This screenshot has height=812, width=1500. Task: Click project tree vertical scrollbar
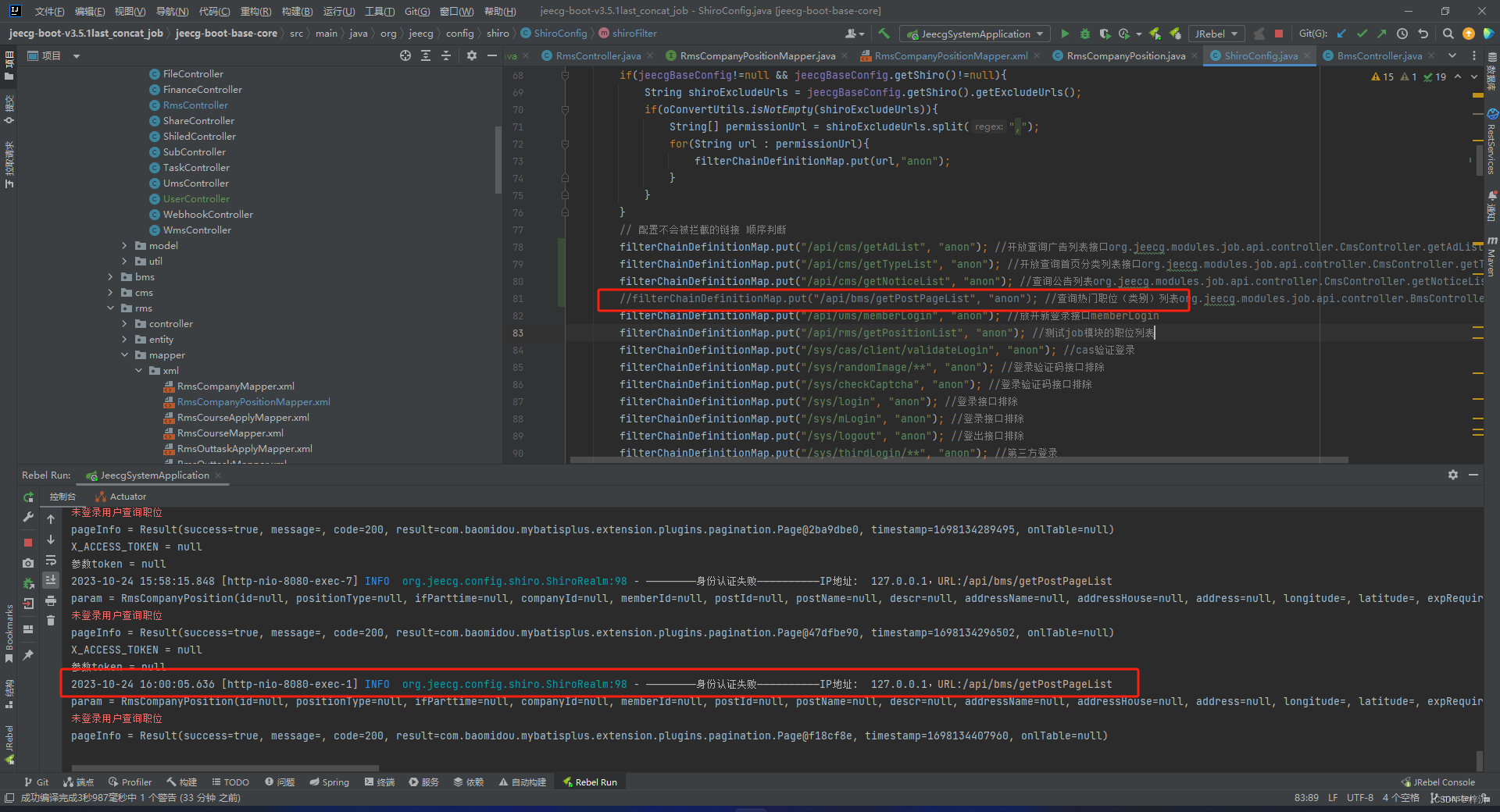point(498,159)
